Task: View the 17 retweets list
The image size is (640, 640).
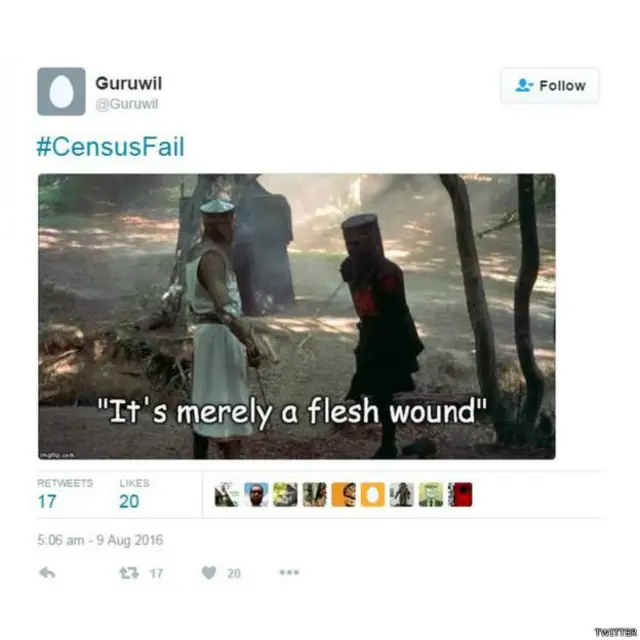Action: point(65,494)
